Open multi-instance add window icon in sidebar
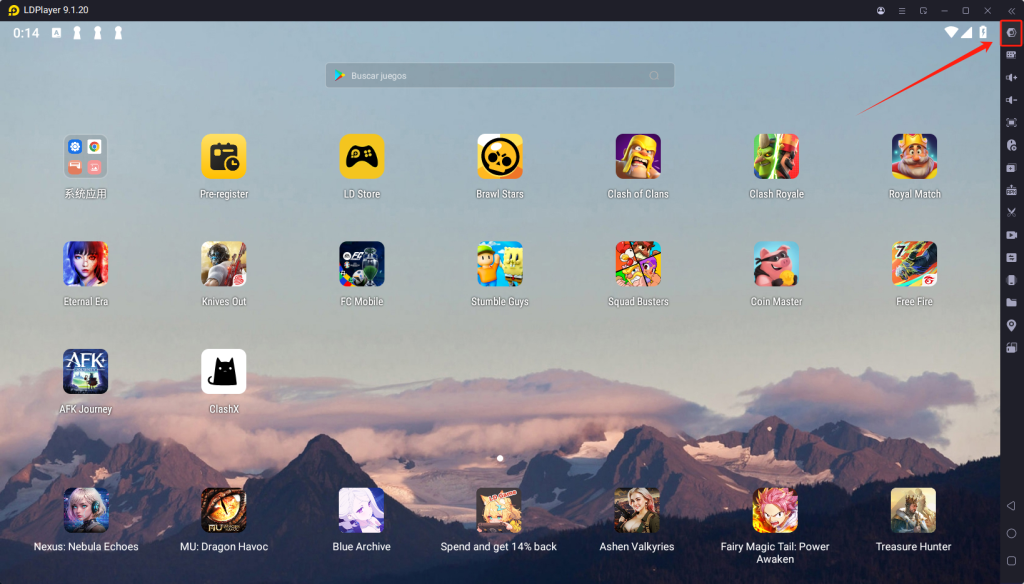This screenshot has height=584, width=1024. coord(1011,167)
